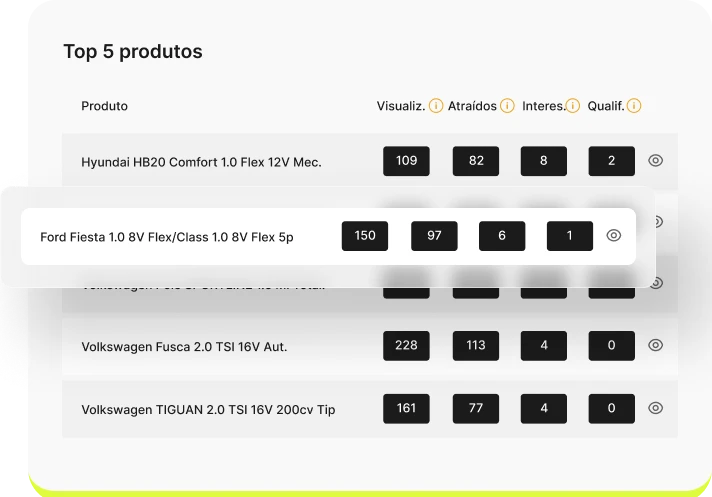This screenshot has height=497, width=712.
Task: Click the 2 qualified badge for Hyundai
Action: 611,161
